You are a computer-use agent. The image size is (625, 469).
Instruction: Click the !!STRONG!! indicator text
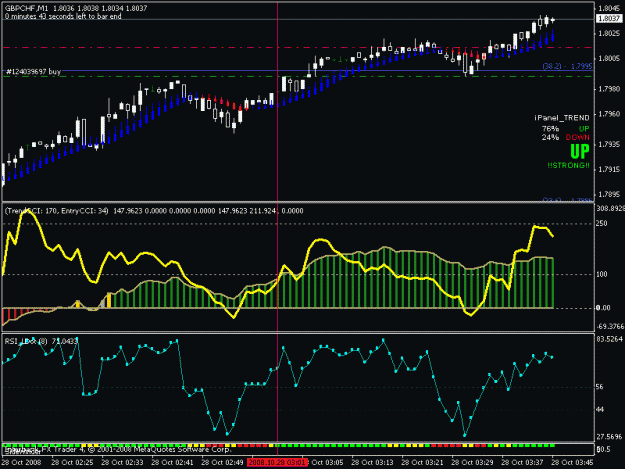[568, 165]
